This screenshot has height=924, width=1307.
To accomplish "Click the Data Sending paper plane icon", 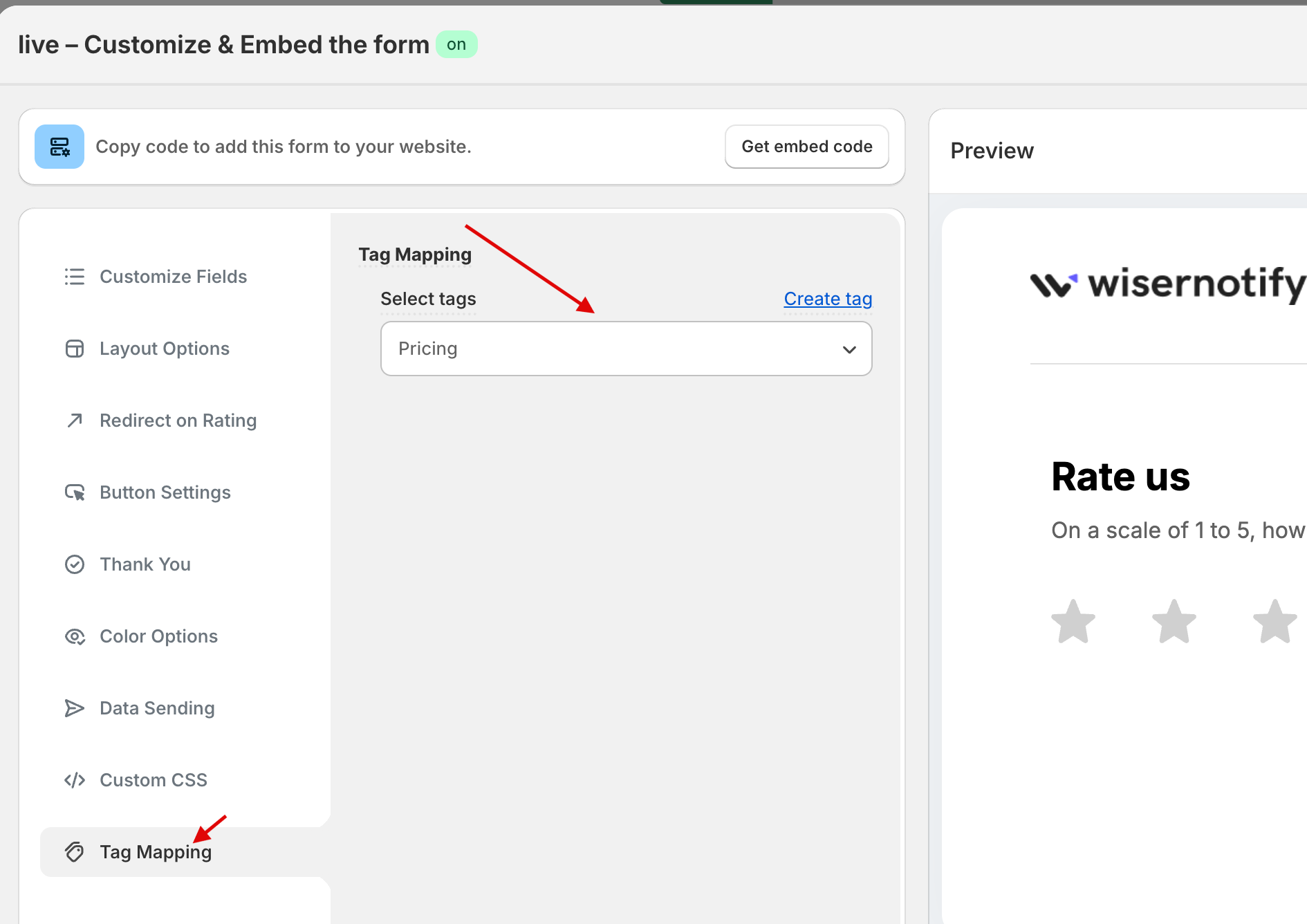I will click(x=75, y=708).
